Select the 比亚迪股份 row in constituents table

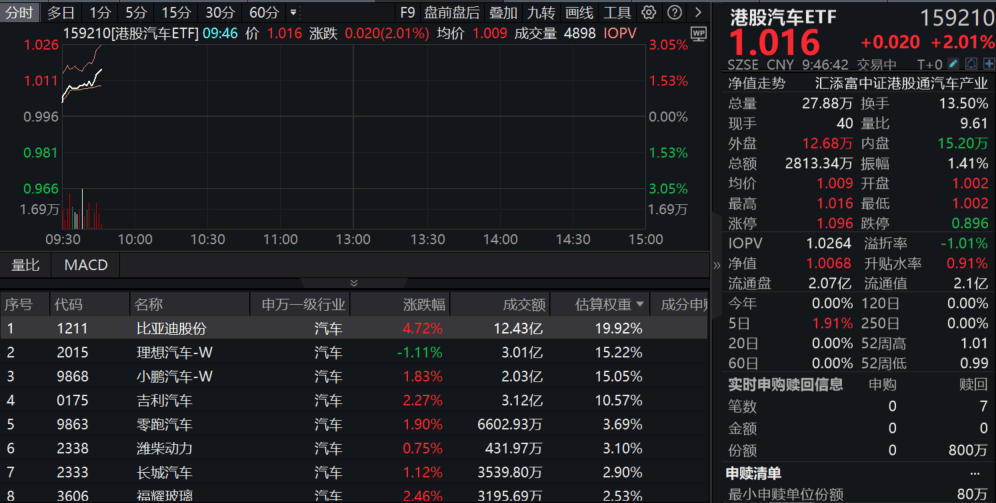tap(354, 328)
